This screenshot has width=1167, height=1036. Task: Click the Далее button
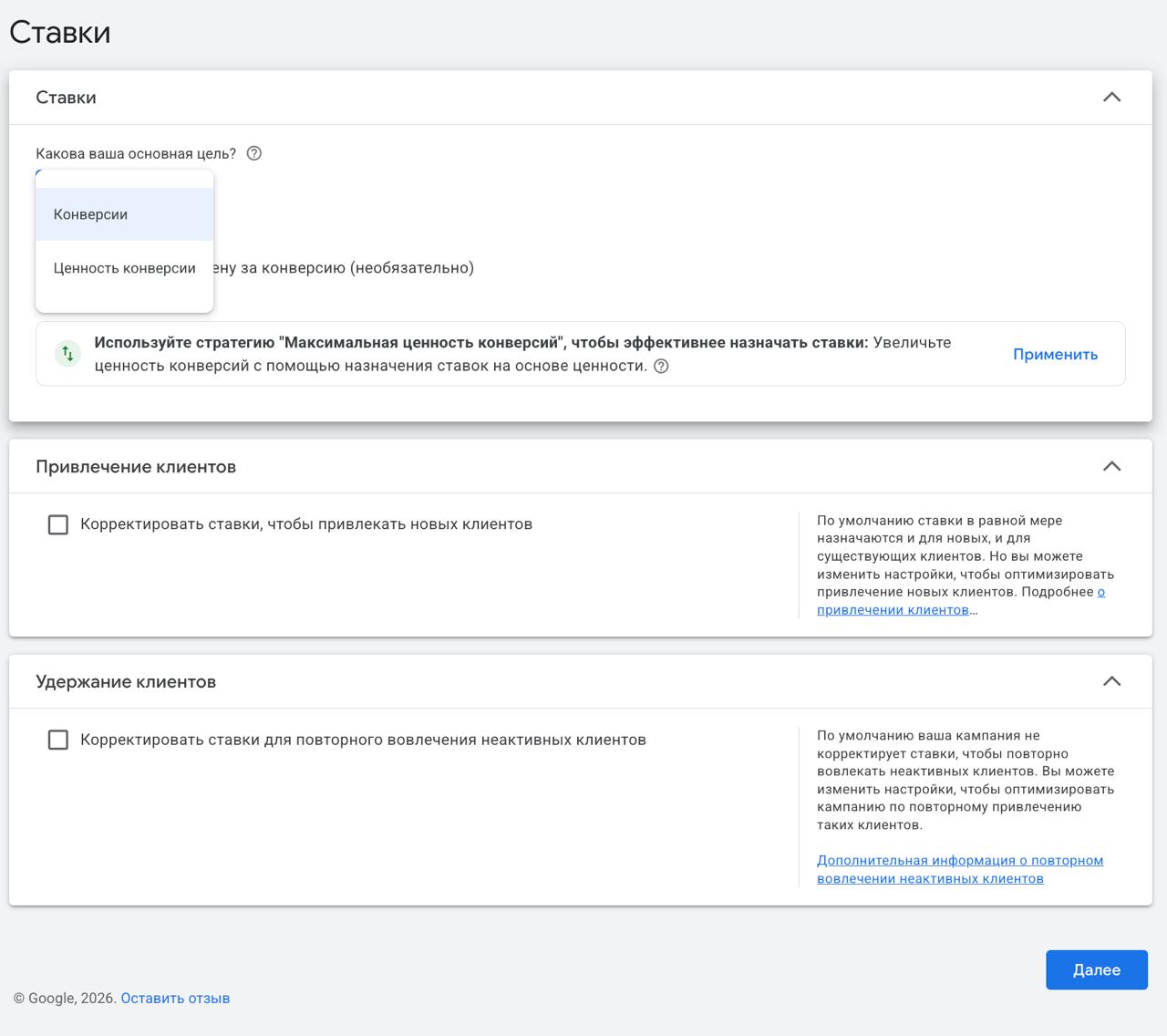point(1097,969)
